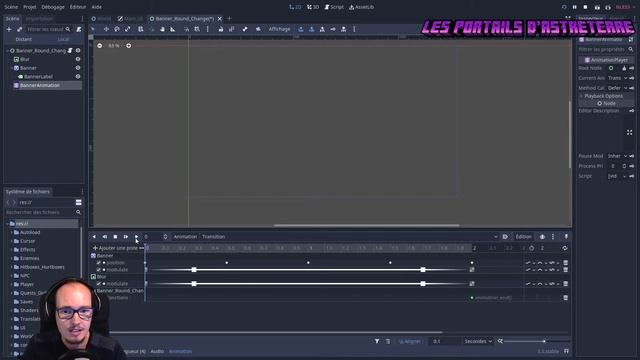Screen dimensions: 640x360
Task: Toggle the Aligner snap button
Action: click(410, 341)
